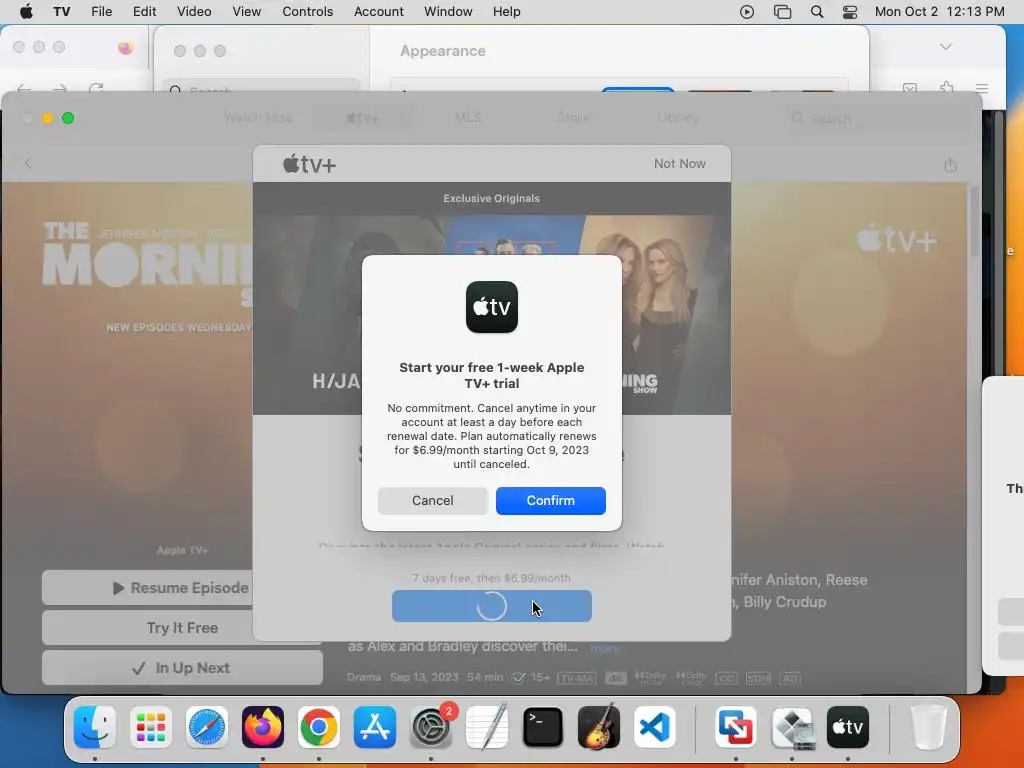Open the Video menu
This screenshot has height=768, width=1024.
coord(194,11)
